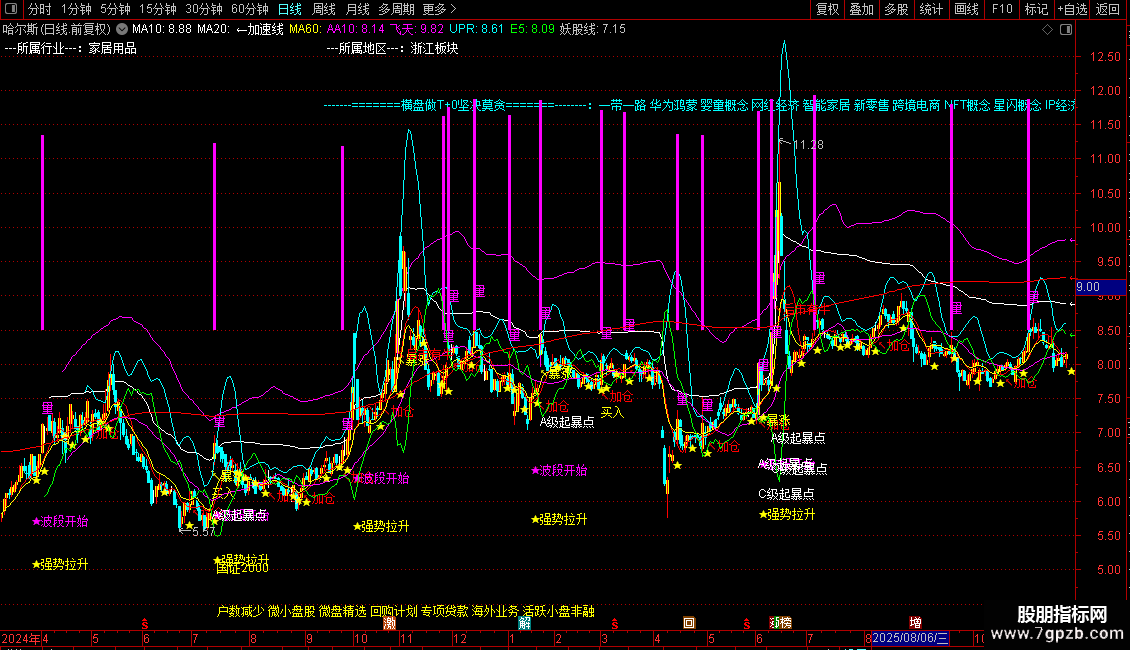
Task: Switch to the 5分钟 period
Action: (115, 9)
